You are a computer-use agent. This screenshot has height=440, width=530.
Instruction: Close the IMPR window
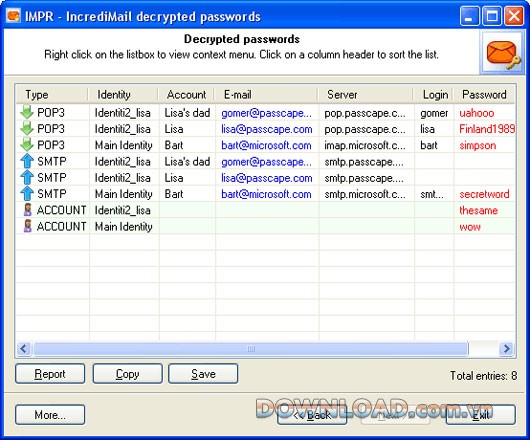[x=514, y=16]
